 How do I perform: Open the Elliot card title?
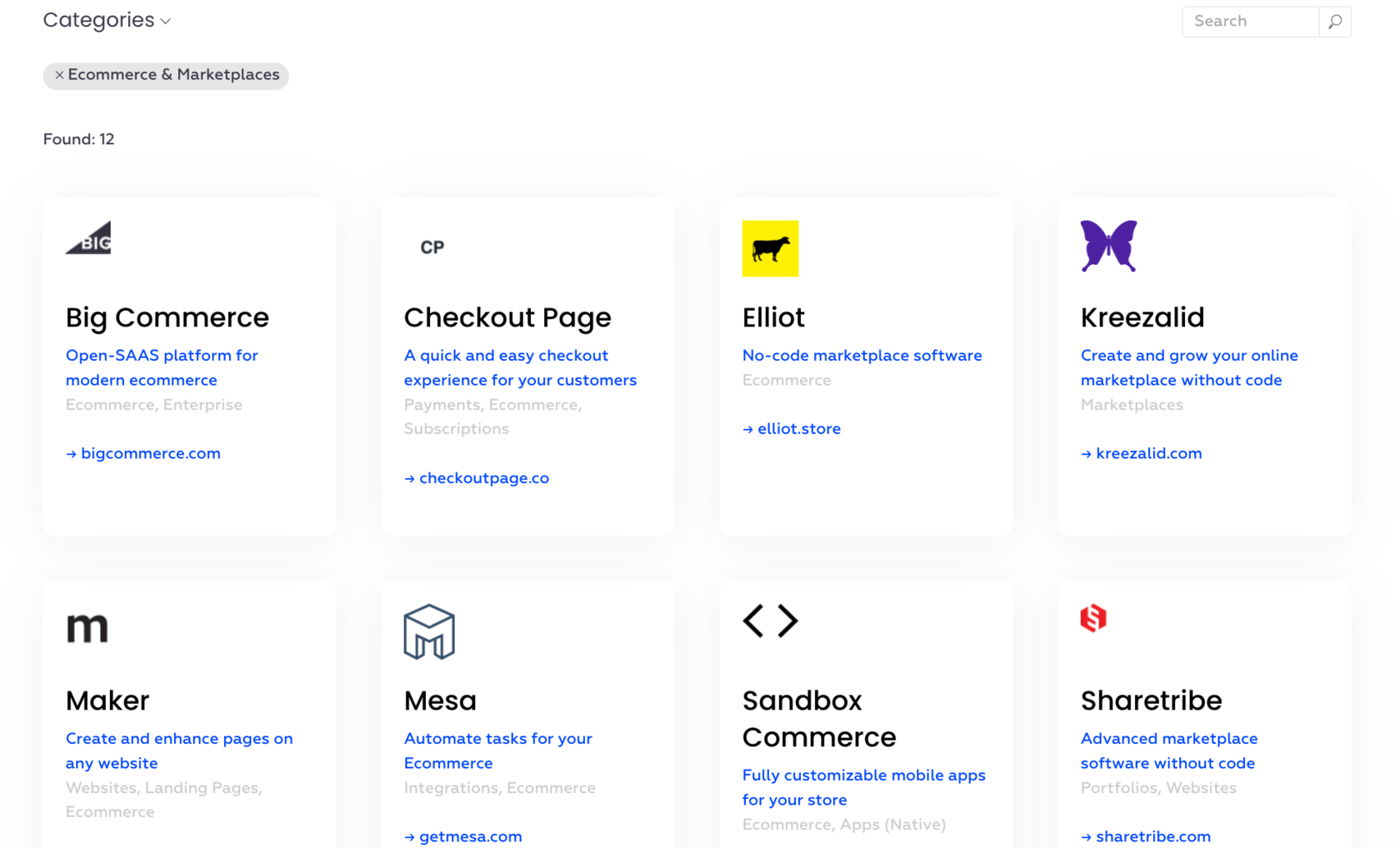click(773, 317)
